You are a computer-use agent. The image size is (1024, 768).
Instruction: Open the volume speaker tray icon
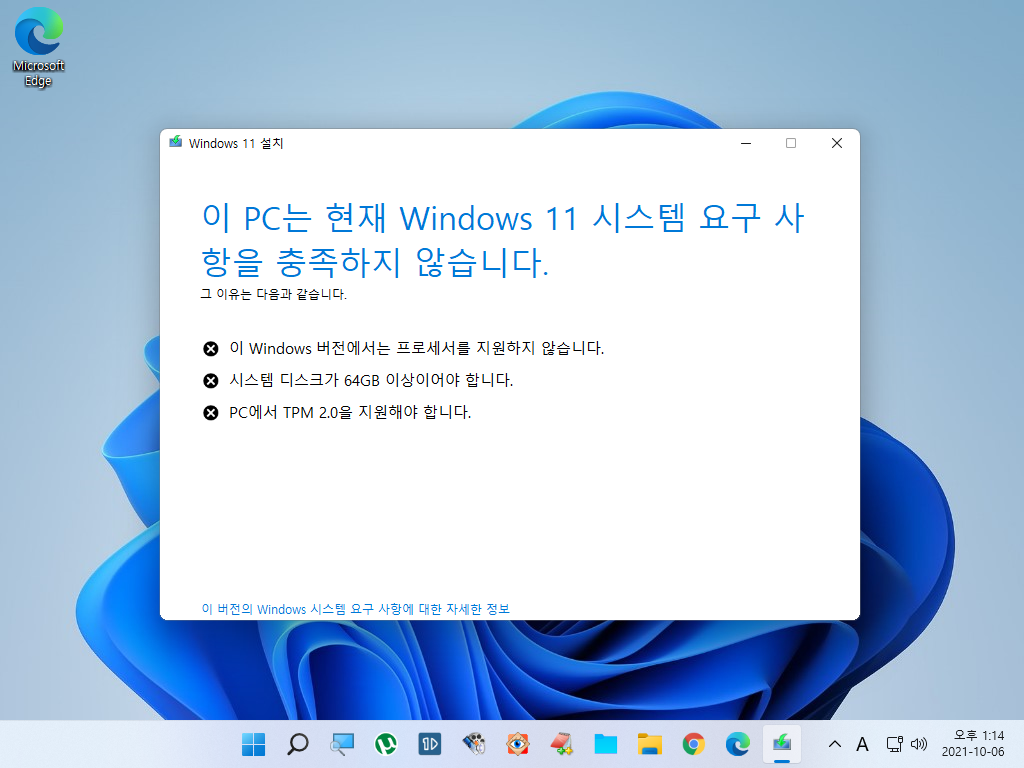pyautogui.click(x=919, y=744)
